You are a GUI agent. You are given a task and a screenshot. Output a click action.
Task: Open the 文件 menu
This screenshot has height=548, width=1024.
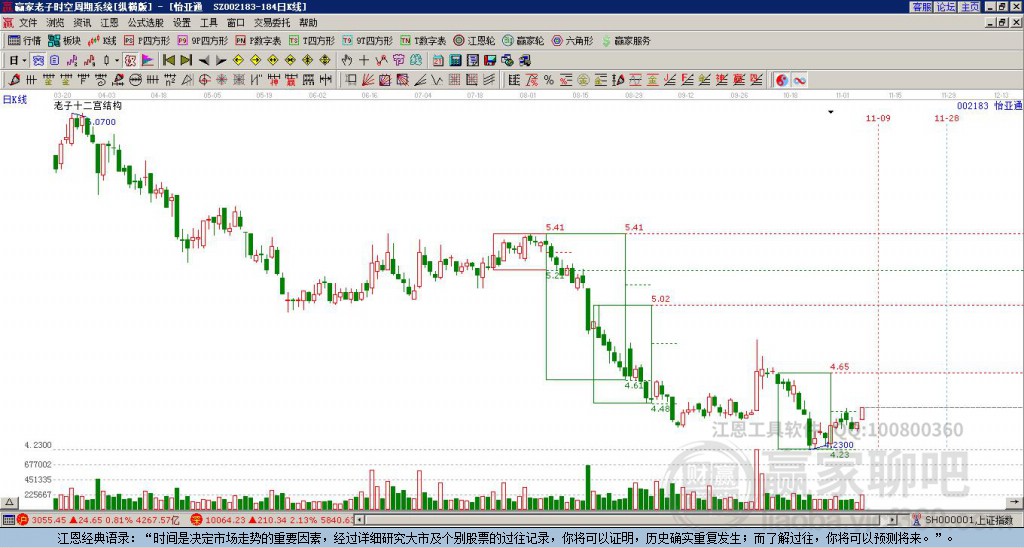(28, 23)
